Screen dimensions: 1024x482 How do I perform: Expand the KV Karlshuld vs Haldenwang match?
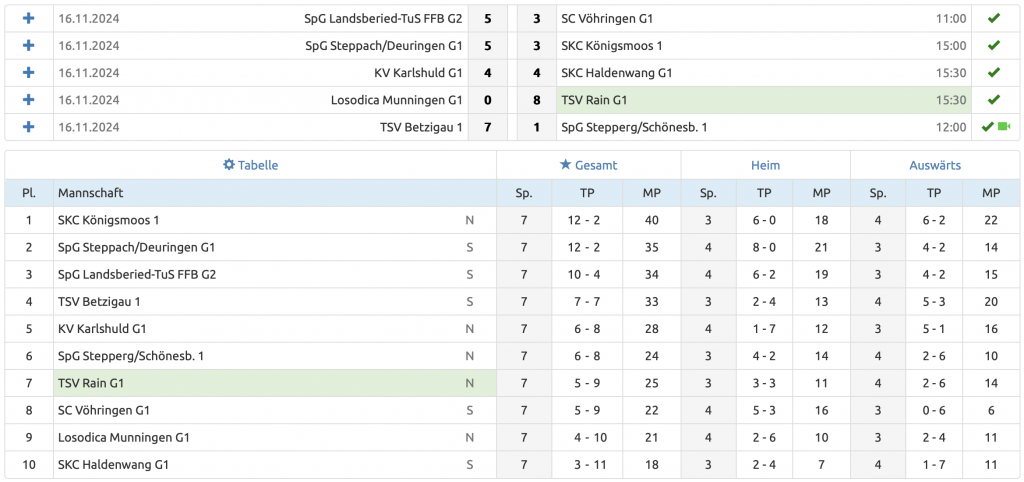point(29,72)
